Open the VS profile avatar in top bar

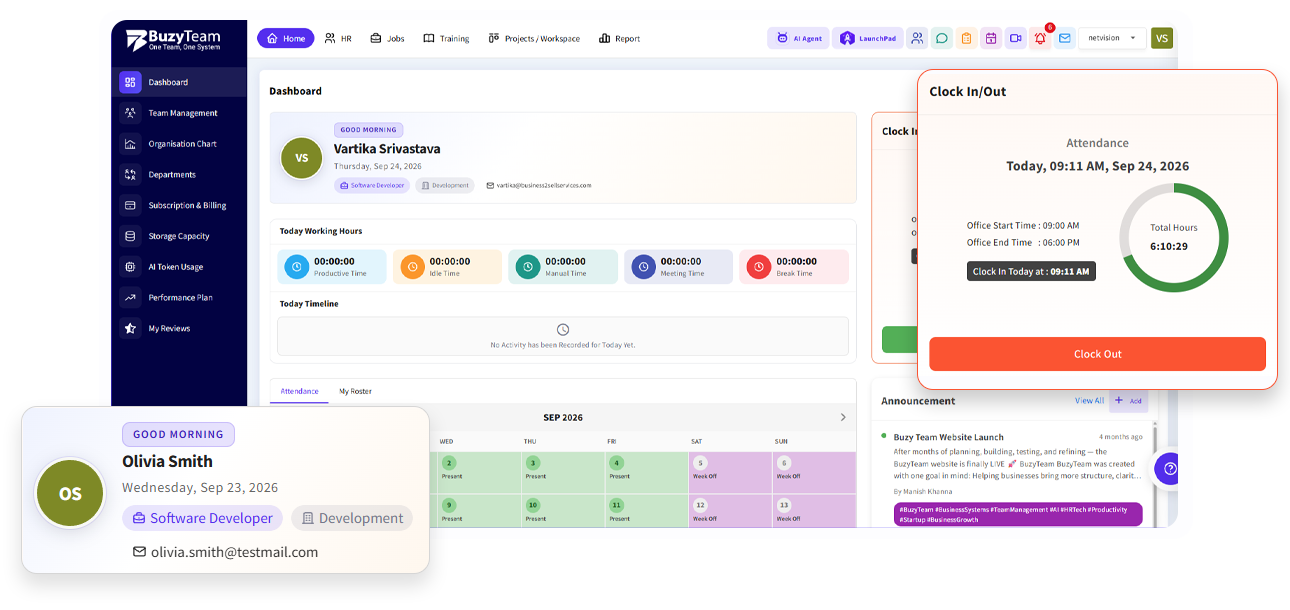click(x=1162, y=38)
